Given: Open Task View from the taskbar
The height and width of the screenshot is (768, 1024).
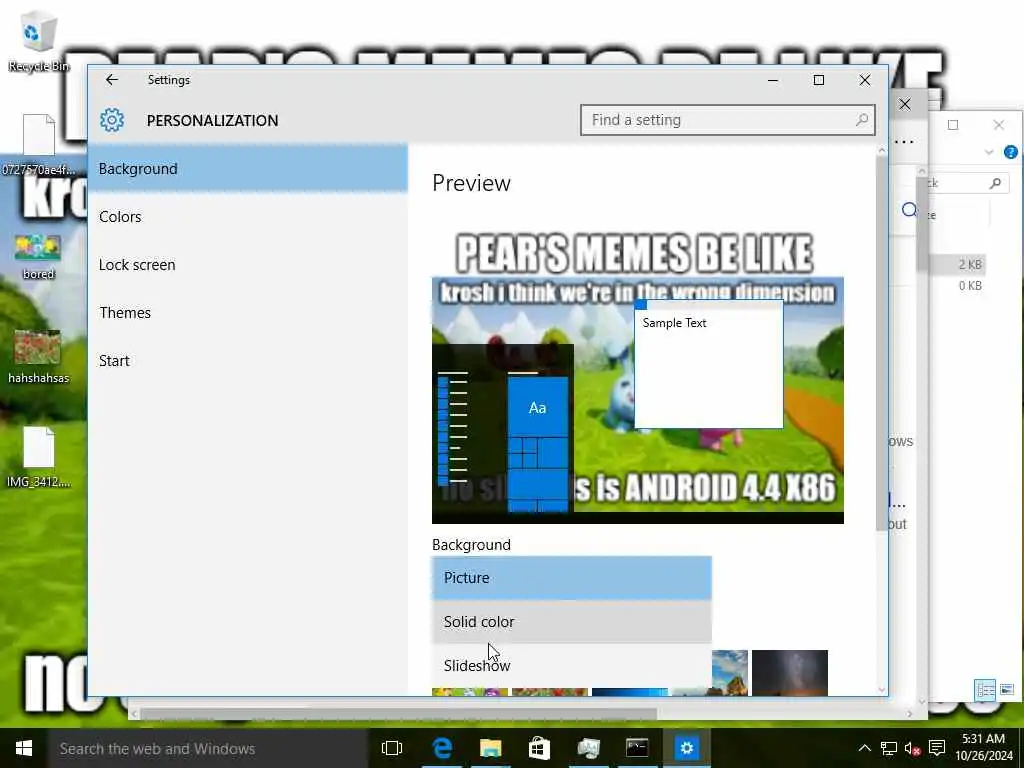Looking at the screenshot, I should (x=392, y=748).
